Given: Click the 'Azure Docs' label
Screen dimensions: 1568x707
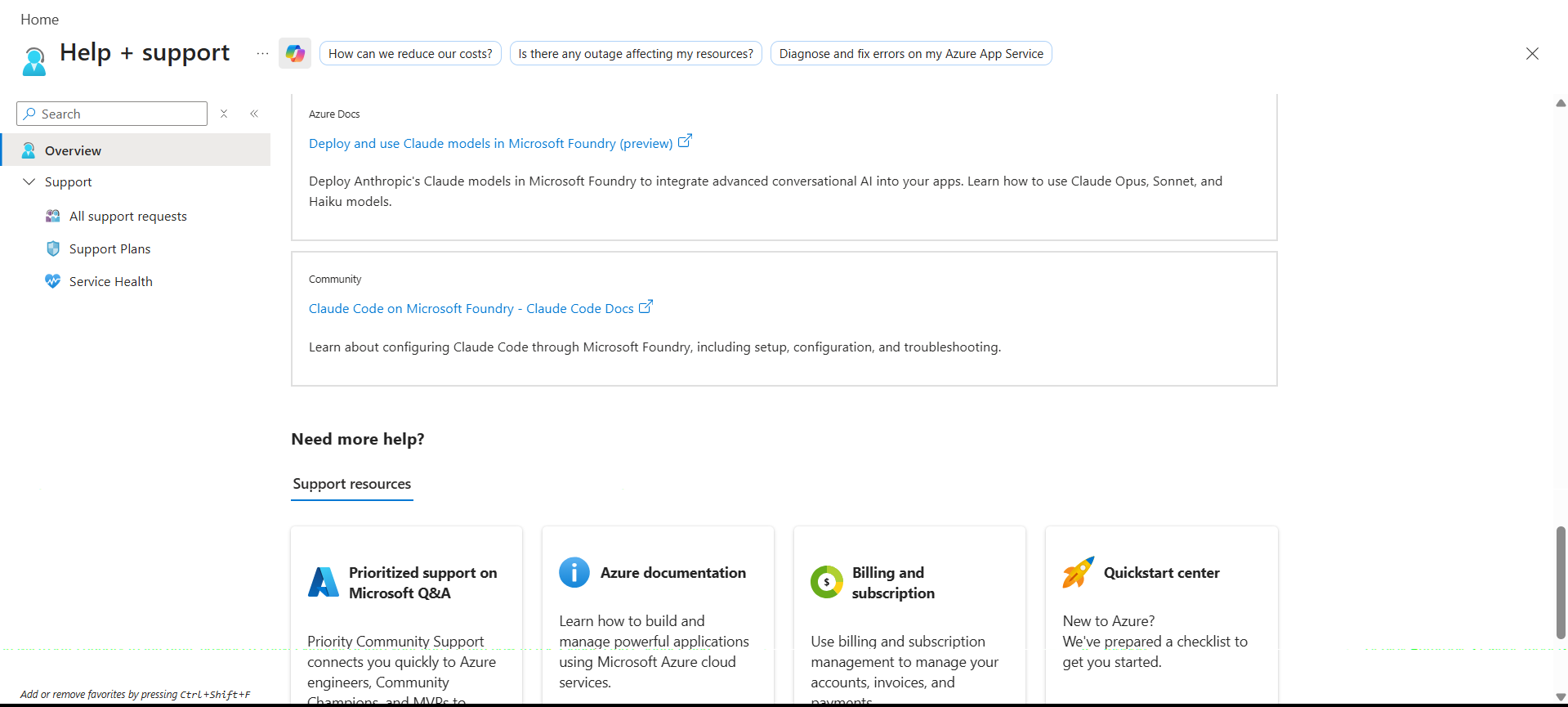Looking at the screenshot, I should coord(334,114).
